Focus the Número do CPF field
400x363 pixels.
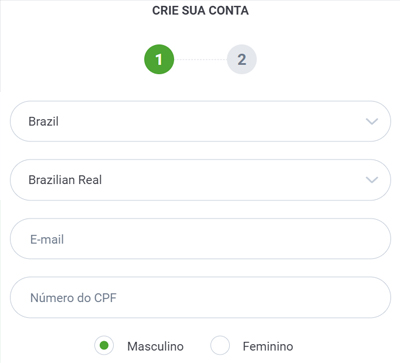(200, 297)
